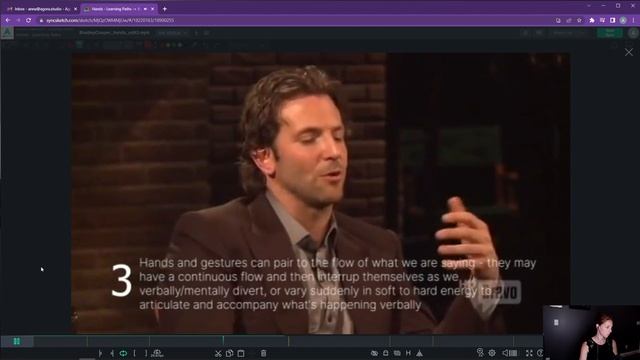This screenshot has height=360, width=640.
Task: Click the copy icon beside the scissors
Action: (230, 353)
